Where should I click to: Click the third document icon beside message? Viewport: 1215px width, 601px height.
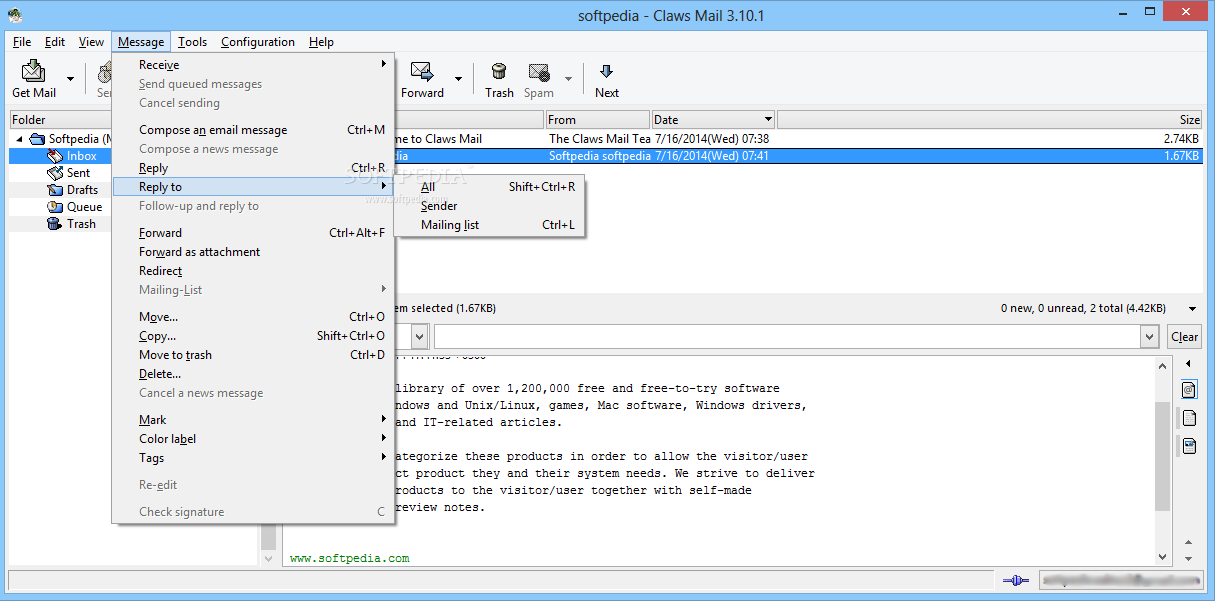1189,446
